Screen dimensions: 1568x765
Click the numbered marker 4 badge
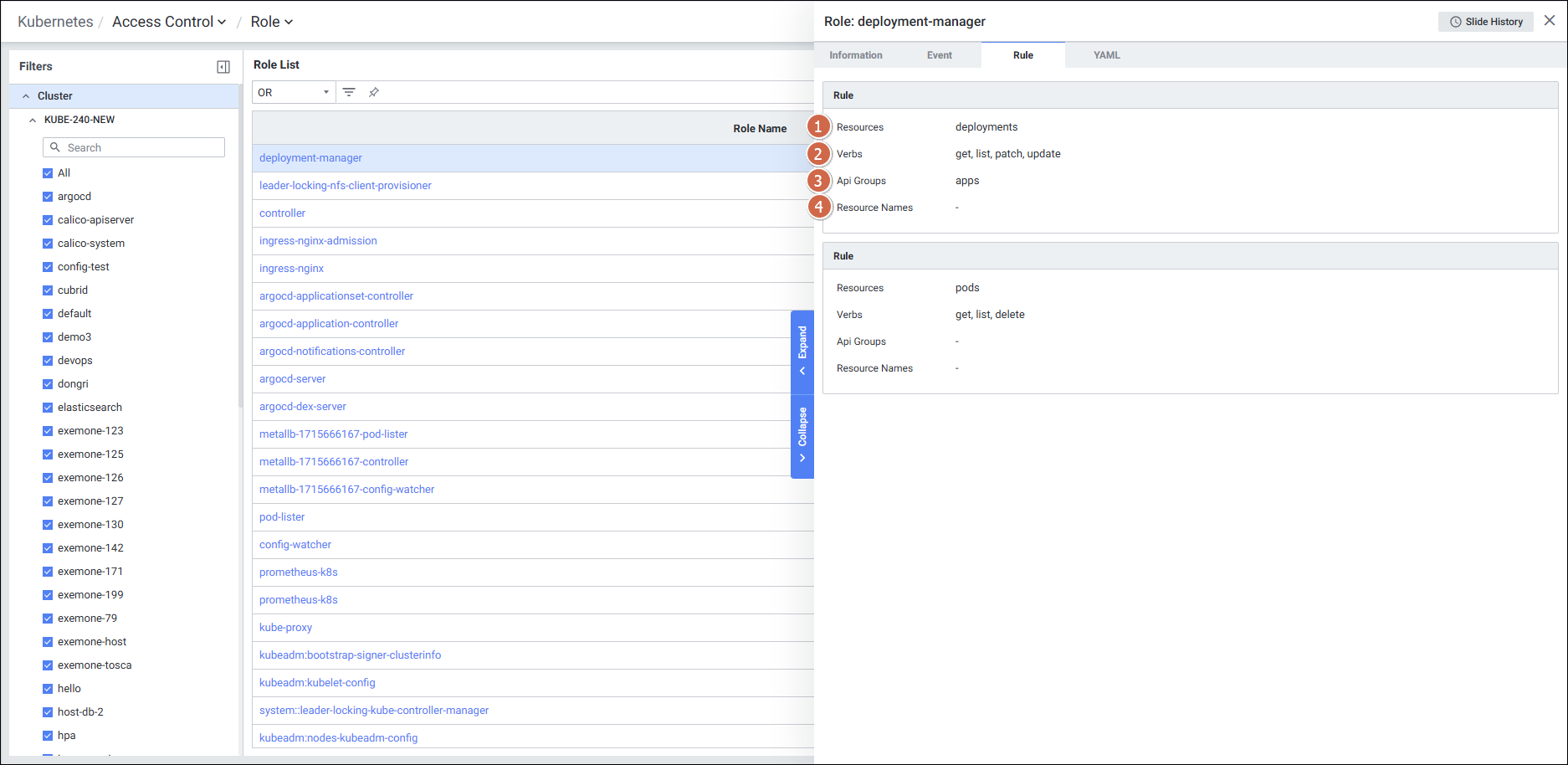[818, 208]
